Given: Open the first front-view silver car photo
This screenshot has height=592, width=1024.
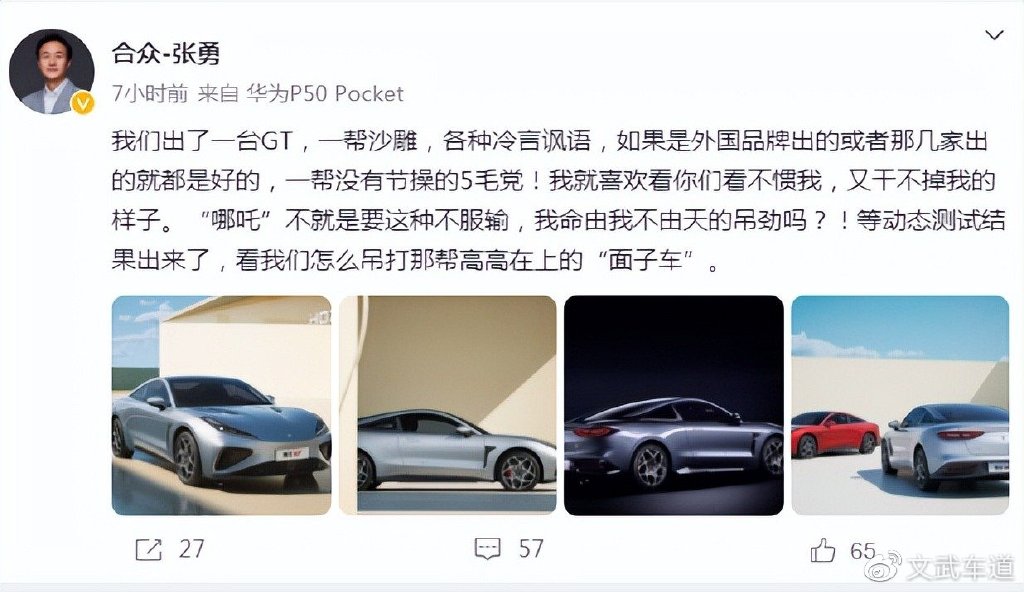Looking at the screenshot, I should tap(221, 405).
